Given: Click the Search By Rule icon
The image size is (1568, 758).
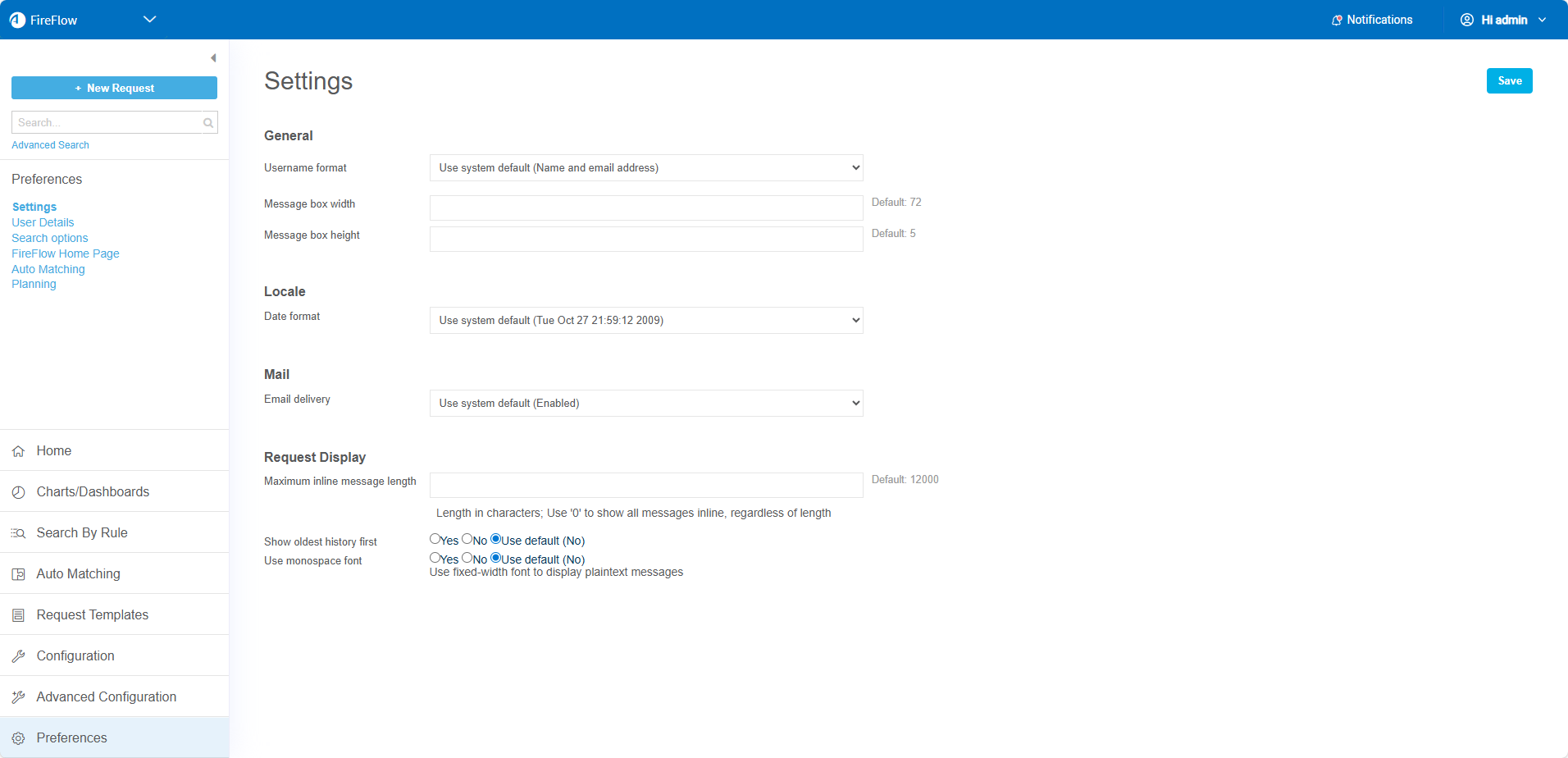Looking at the screenshot, I should 18,533.
